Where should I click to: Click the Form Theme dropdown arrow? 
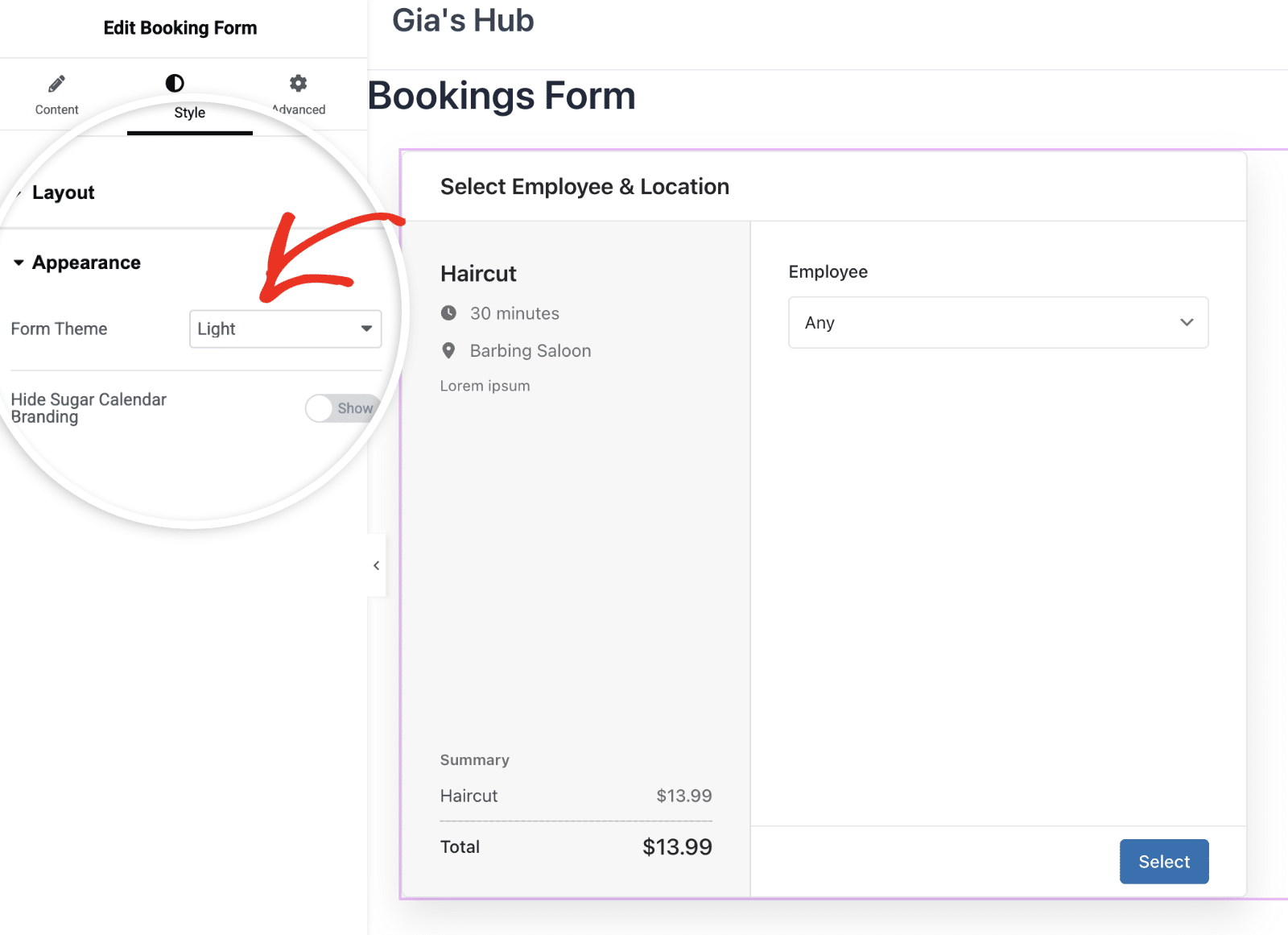coord(365,329)
